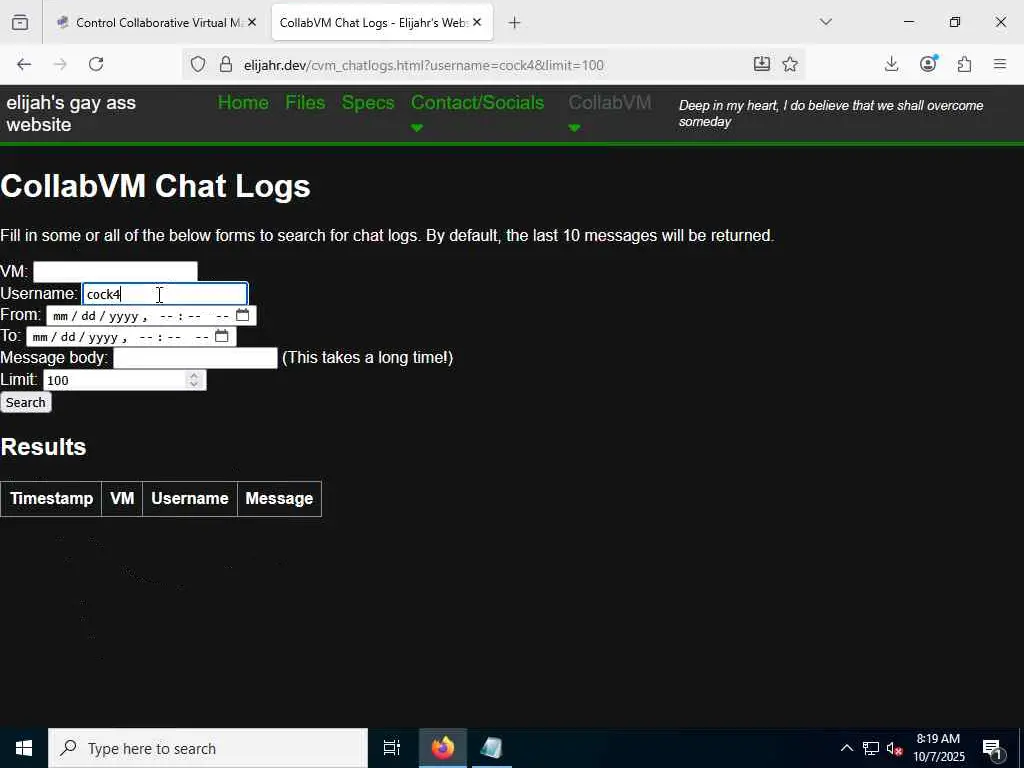Close the CollabVM Chat Logs tab

tap(477, 23)
